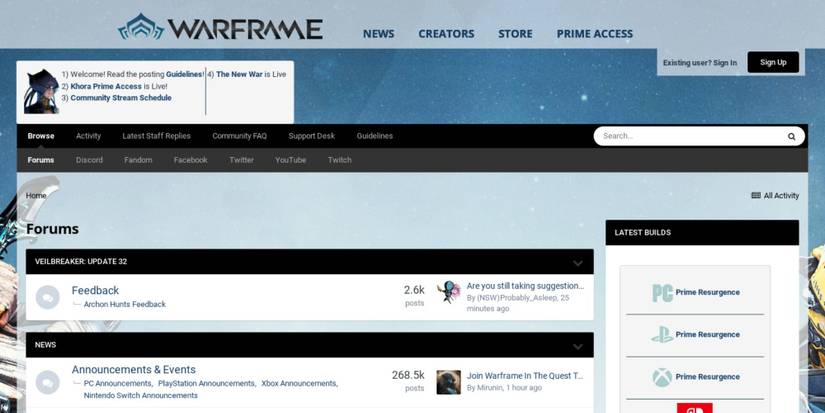Click the Home breadcrumb link

(x=36, y=195)
